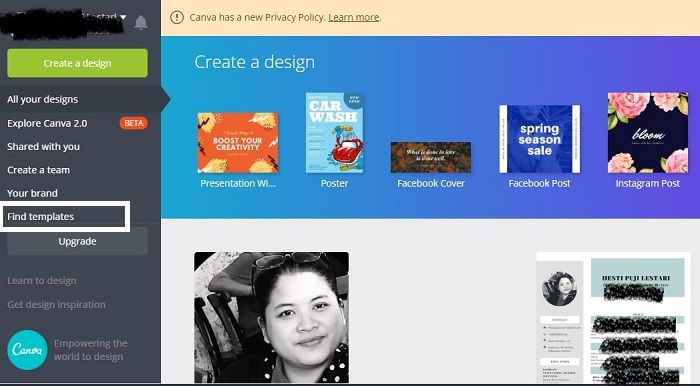This screenshot has height=386, width=700.
Task: Choose the Presentation design thumbnail
Action: (238, 143)
